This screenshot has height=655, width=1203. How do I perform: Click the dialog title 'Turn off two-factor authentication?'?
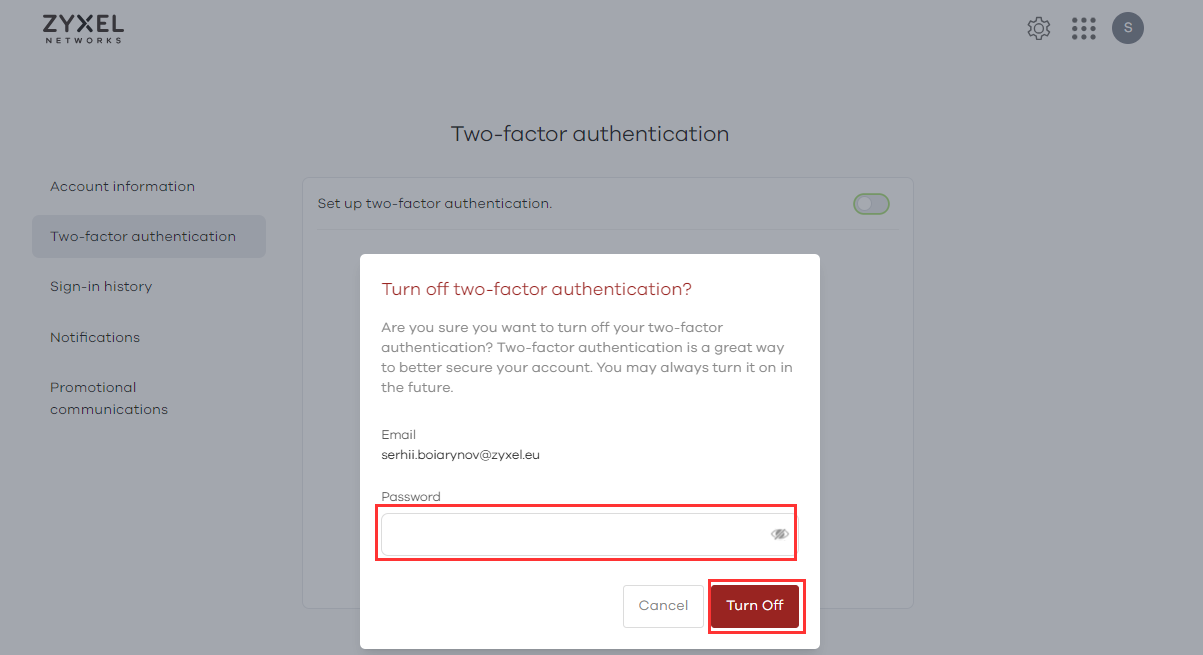coord(537,290)
